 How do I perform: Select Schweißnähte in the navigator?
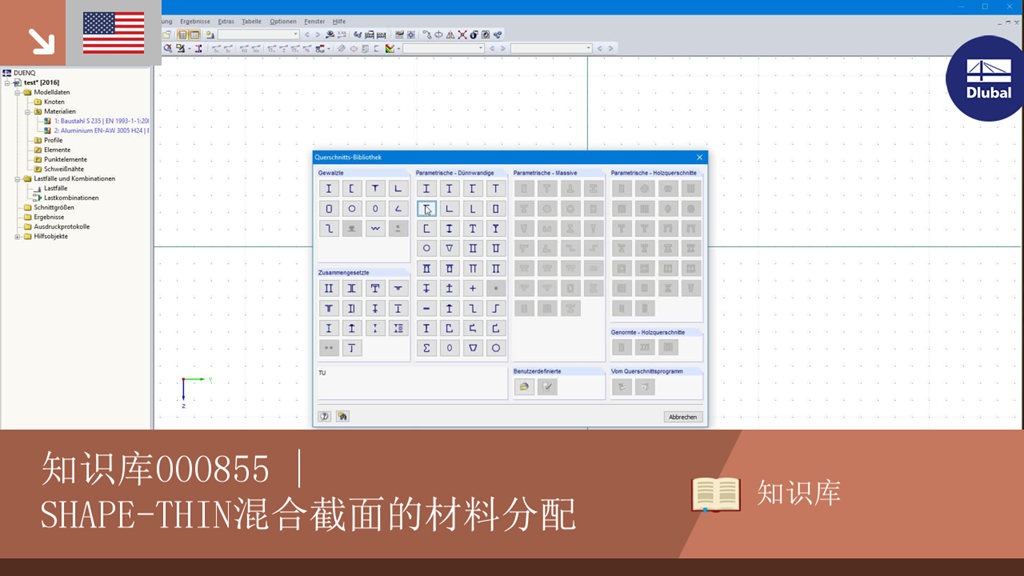pos(63,169)
